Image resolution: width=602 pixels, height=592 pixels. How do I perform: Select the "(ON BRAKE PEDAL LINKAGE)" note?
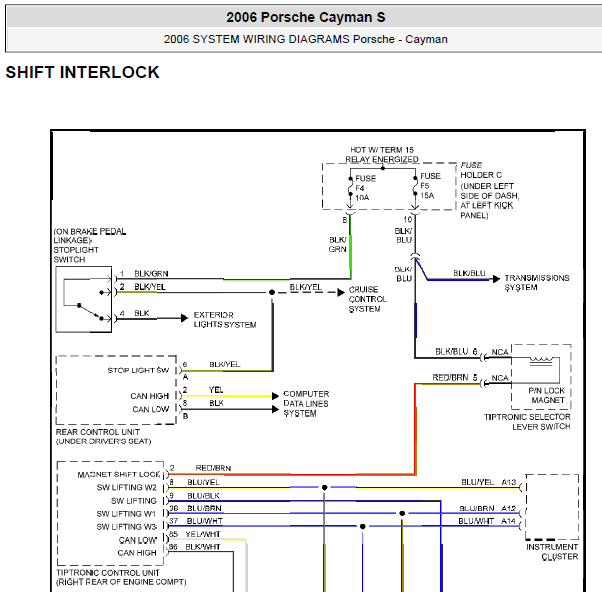90,236
